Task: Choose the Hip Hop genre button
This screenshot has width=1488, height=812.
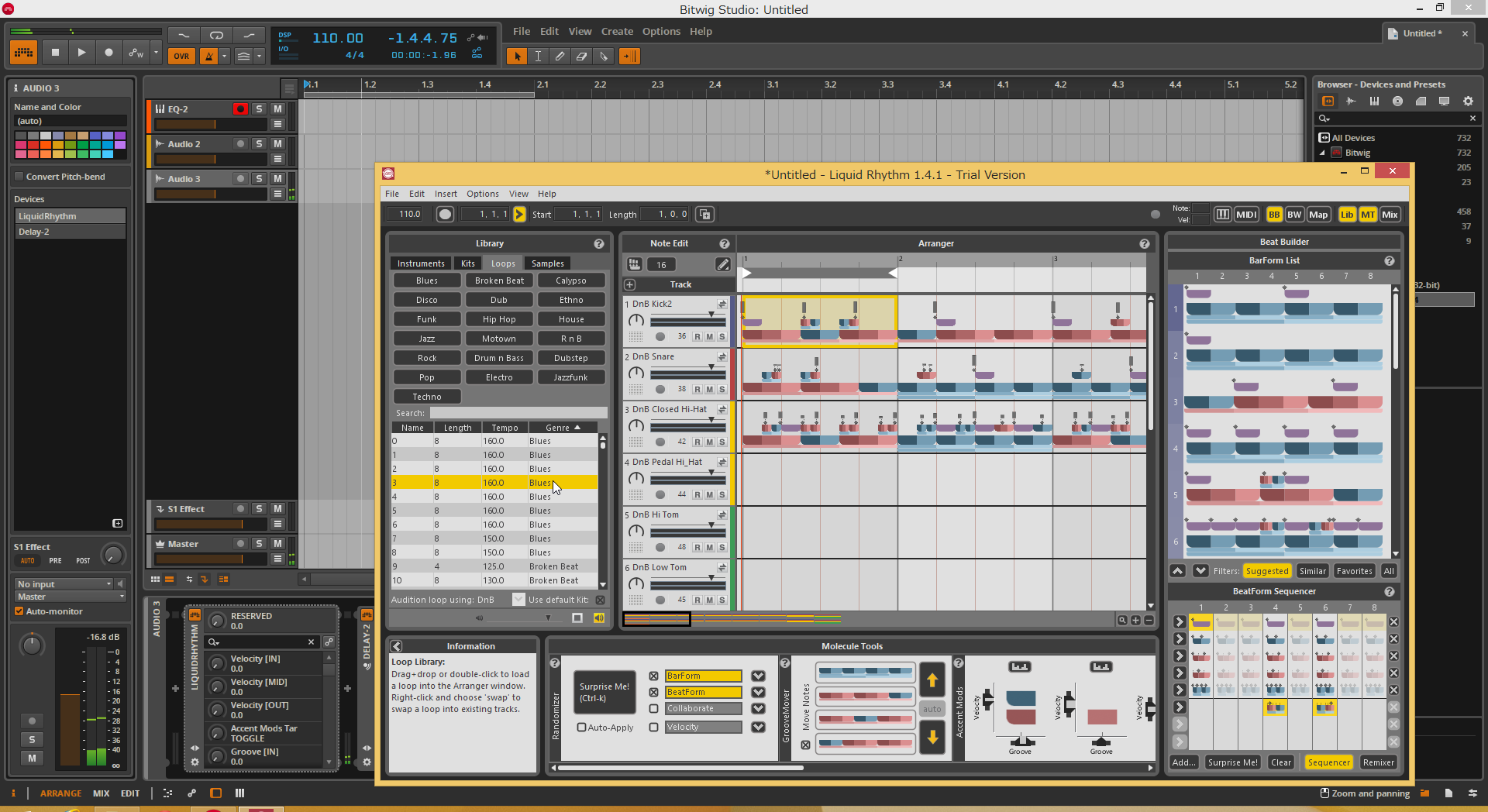Action: (x=499, y=319)
